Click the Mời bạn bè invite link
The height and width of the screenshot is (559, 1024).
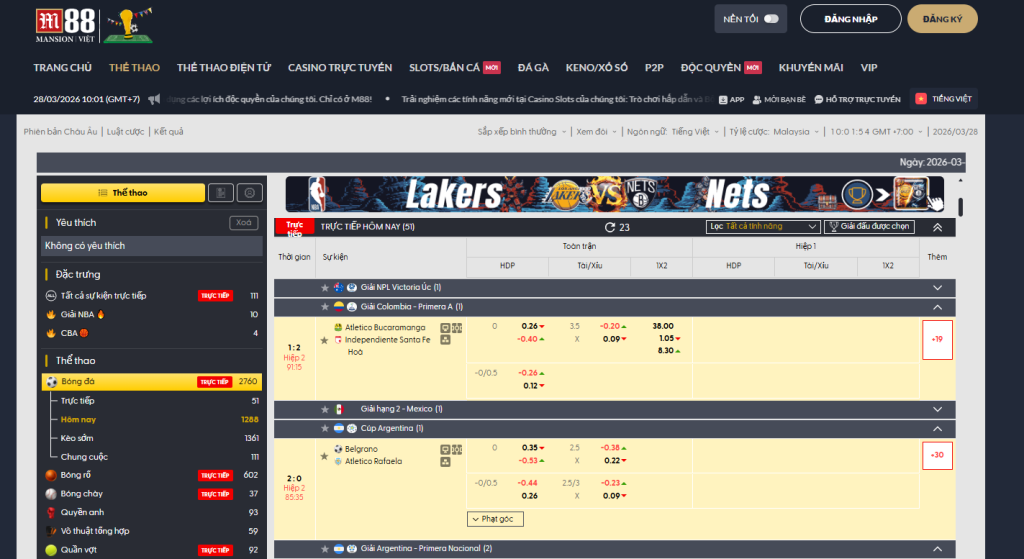point(779,99)
